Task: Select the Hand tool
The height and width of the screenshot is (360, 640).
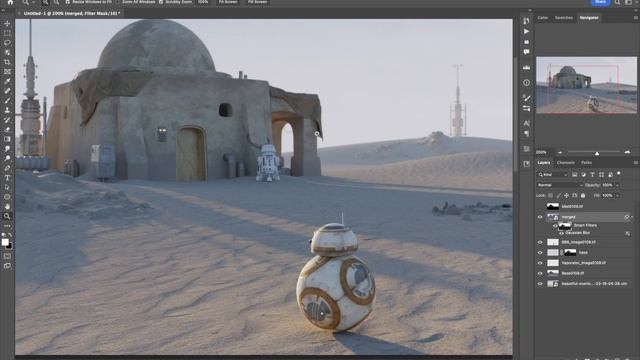Action: coord(7,207)
